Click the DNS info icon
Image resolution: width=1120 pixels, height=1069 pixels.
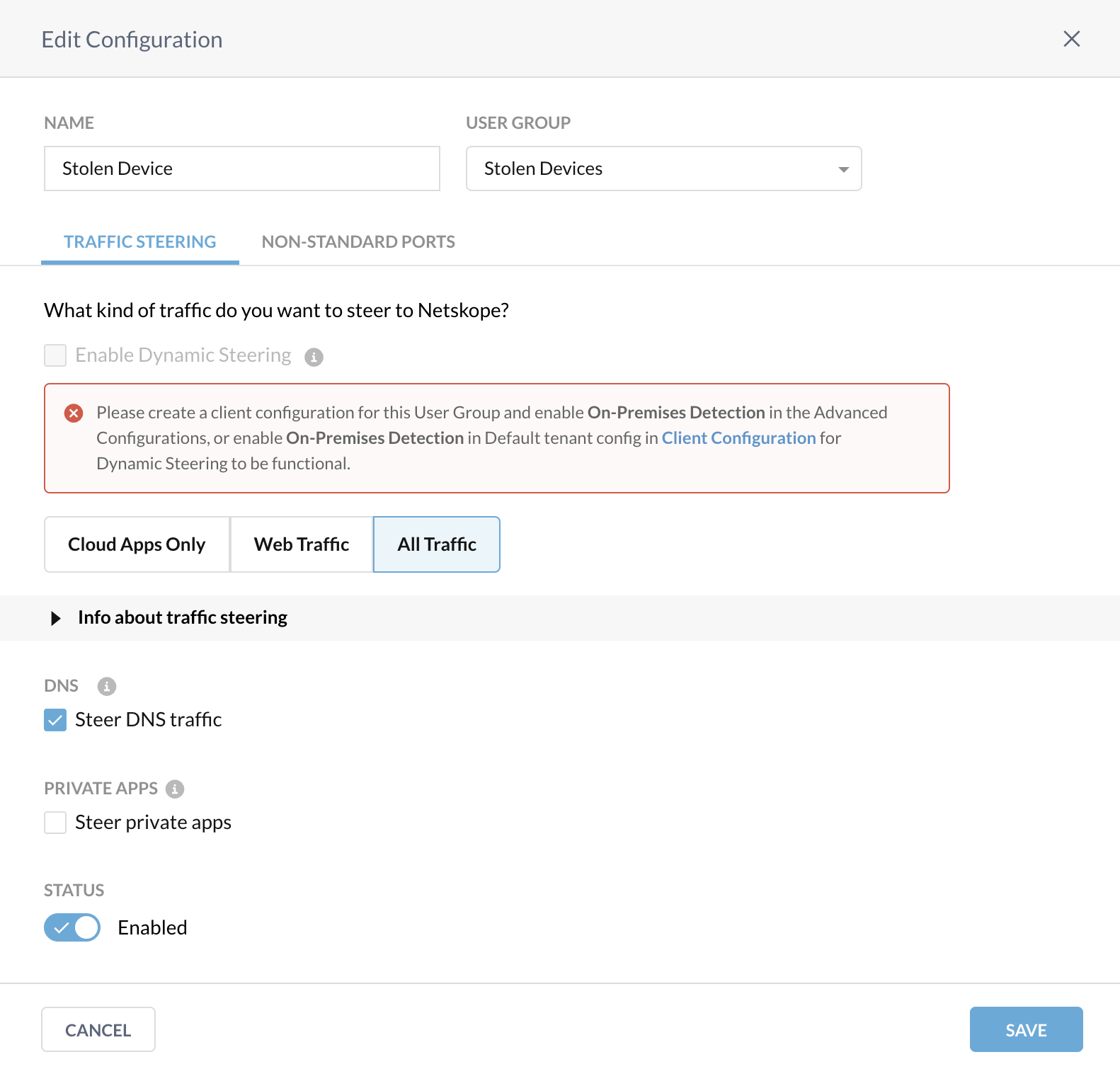(x=107, y=686)
